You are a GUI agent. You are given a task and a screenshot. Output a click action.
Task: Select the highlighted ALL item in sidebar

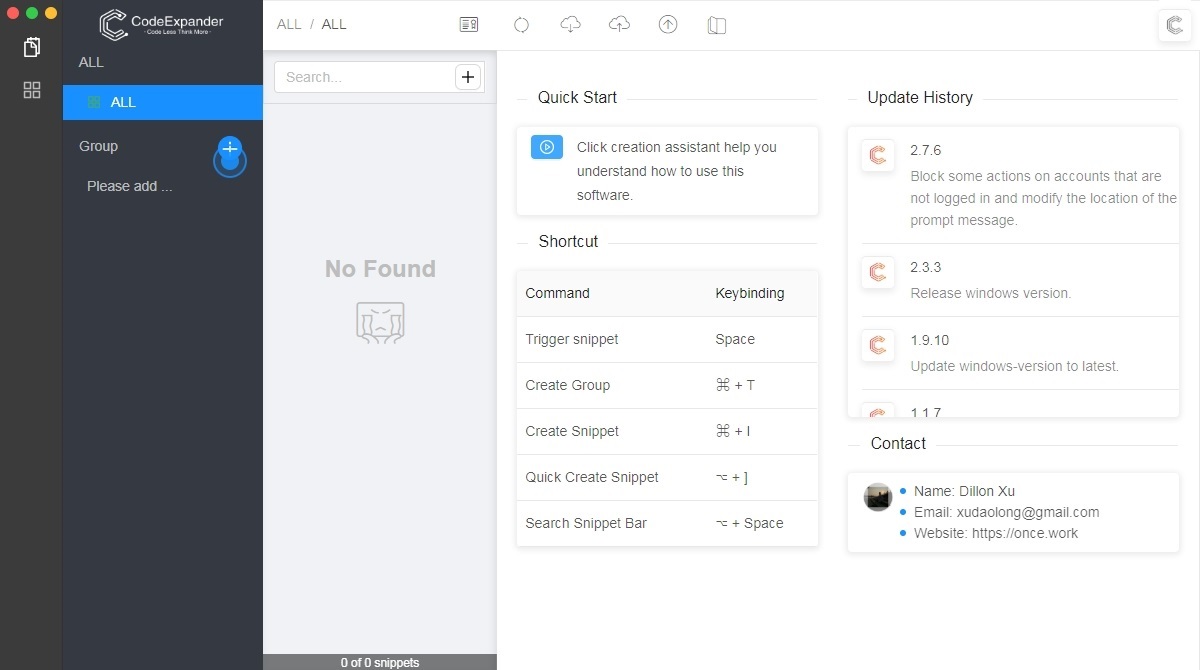tap(163, 102)
